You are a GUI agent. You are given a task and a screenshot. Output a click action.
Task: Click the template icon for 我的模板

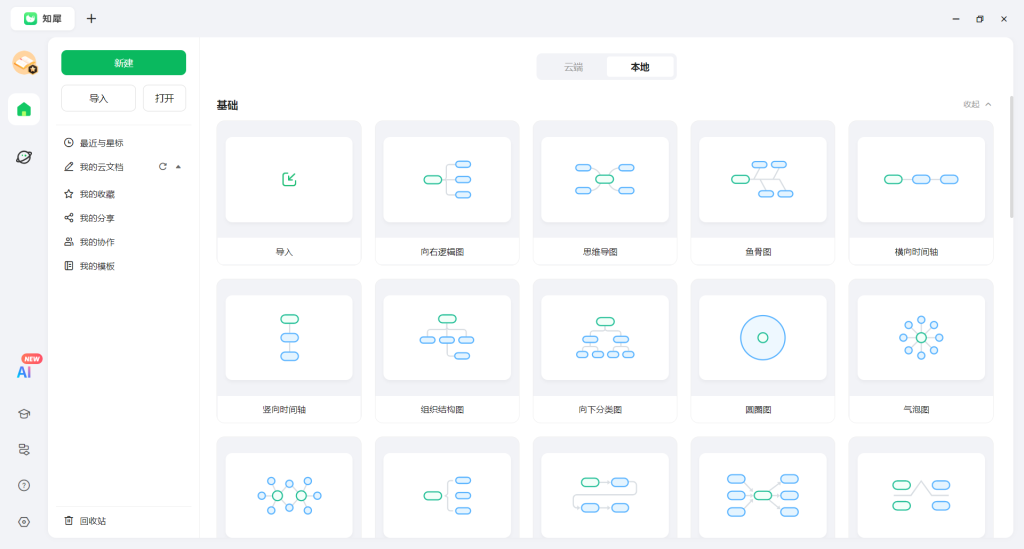(x=69, y=266)
